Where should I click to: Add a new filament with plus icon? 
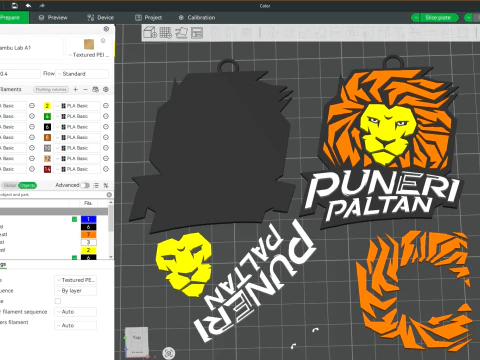76,89
